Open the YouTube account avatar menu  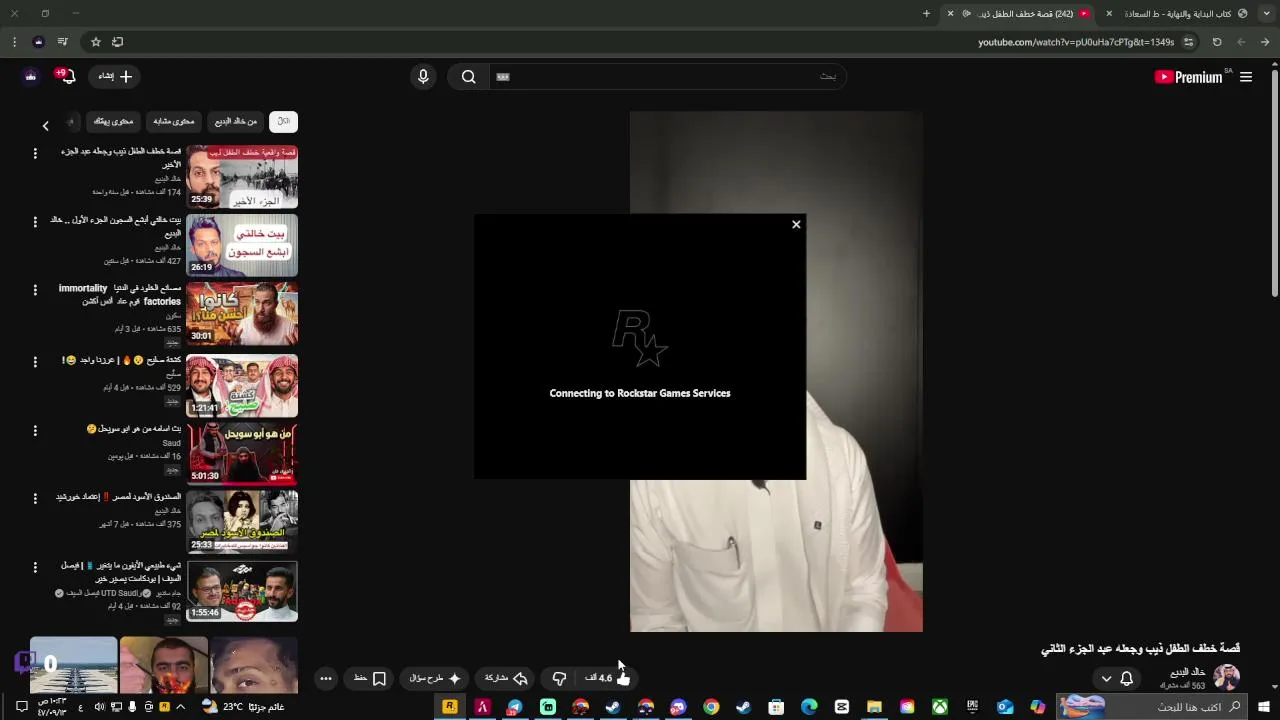(x=31, y=77)
